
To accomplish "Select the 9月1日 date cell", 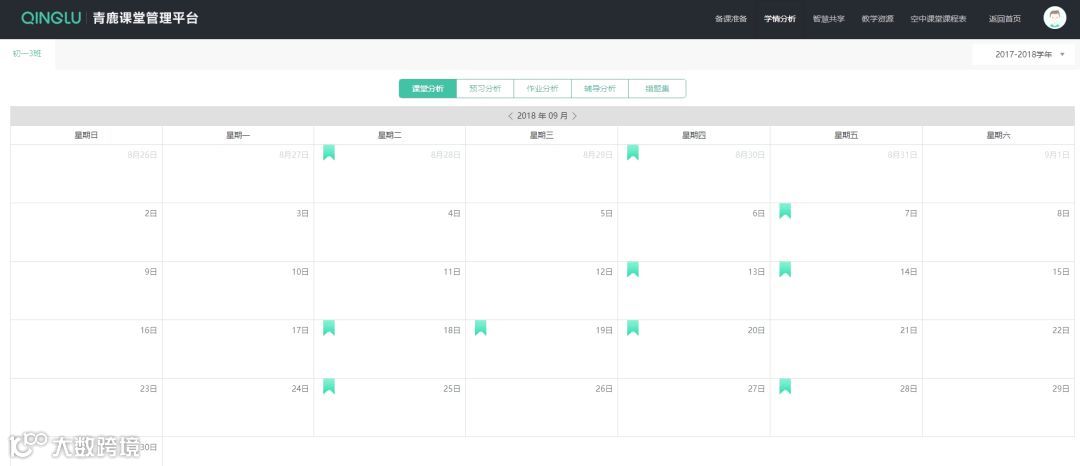I will click(998, 173).
